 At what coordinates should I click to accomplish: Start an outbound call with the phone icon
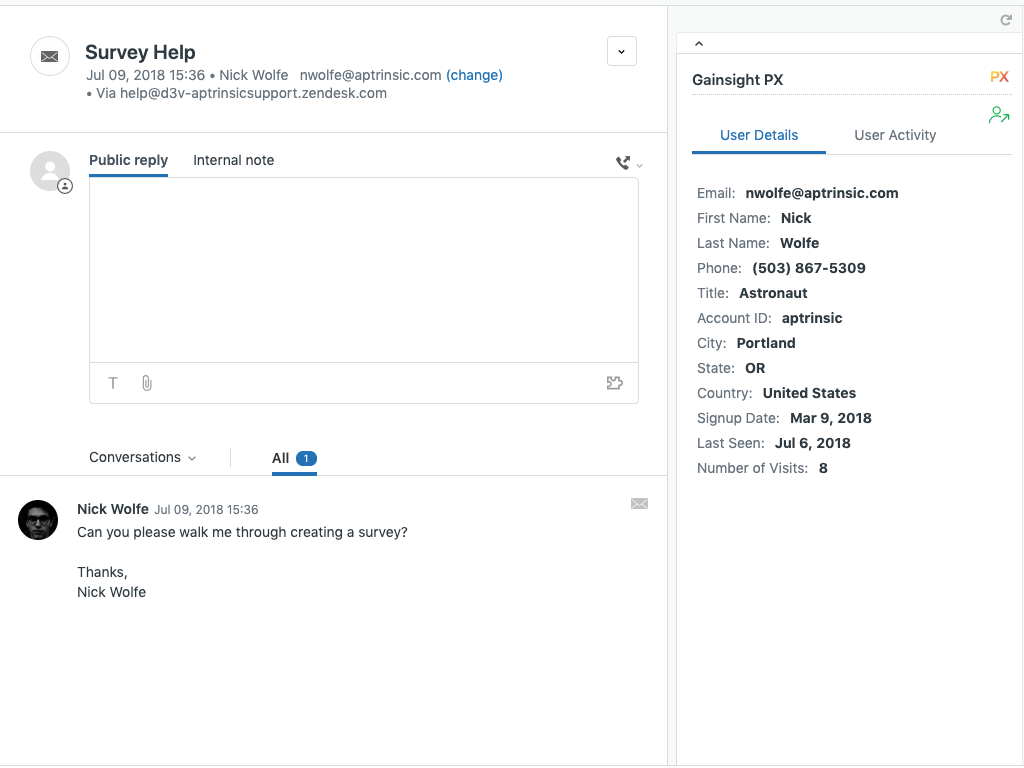coord(621,161)
